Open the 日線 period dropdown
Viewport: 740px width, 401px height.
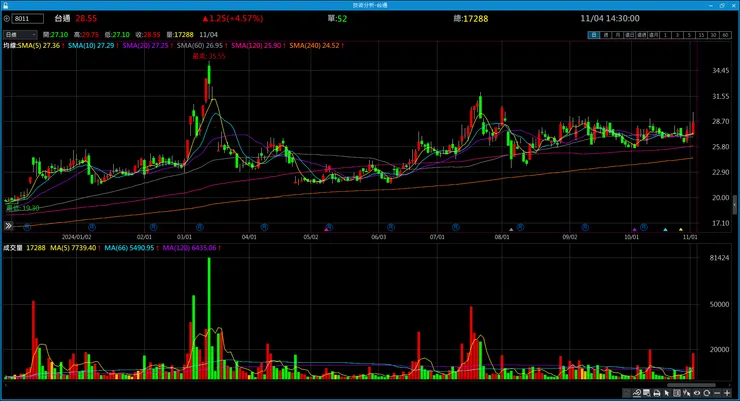coord(20,34)
